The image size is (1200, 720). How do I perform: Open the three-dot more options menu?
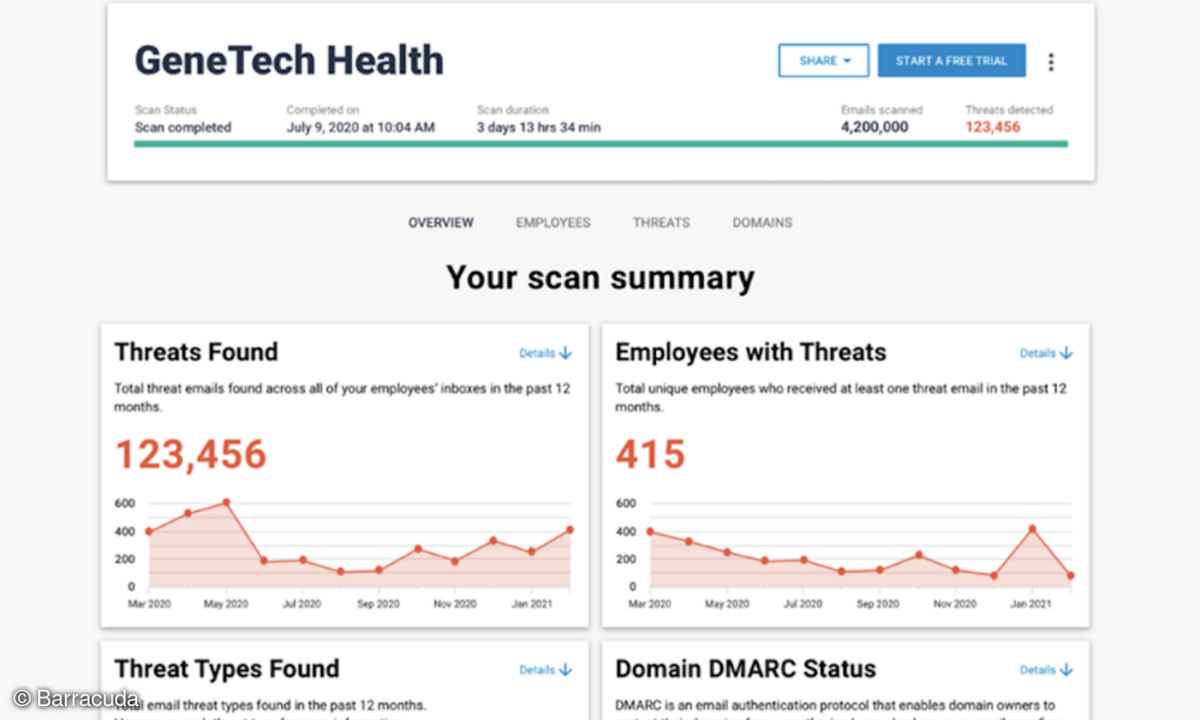(1050, 62)
